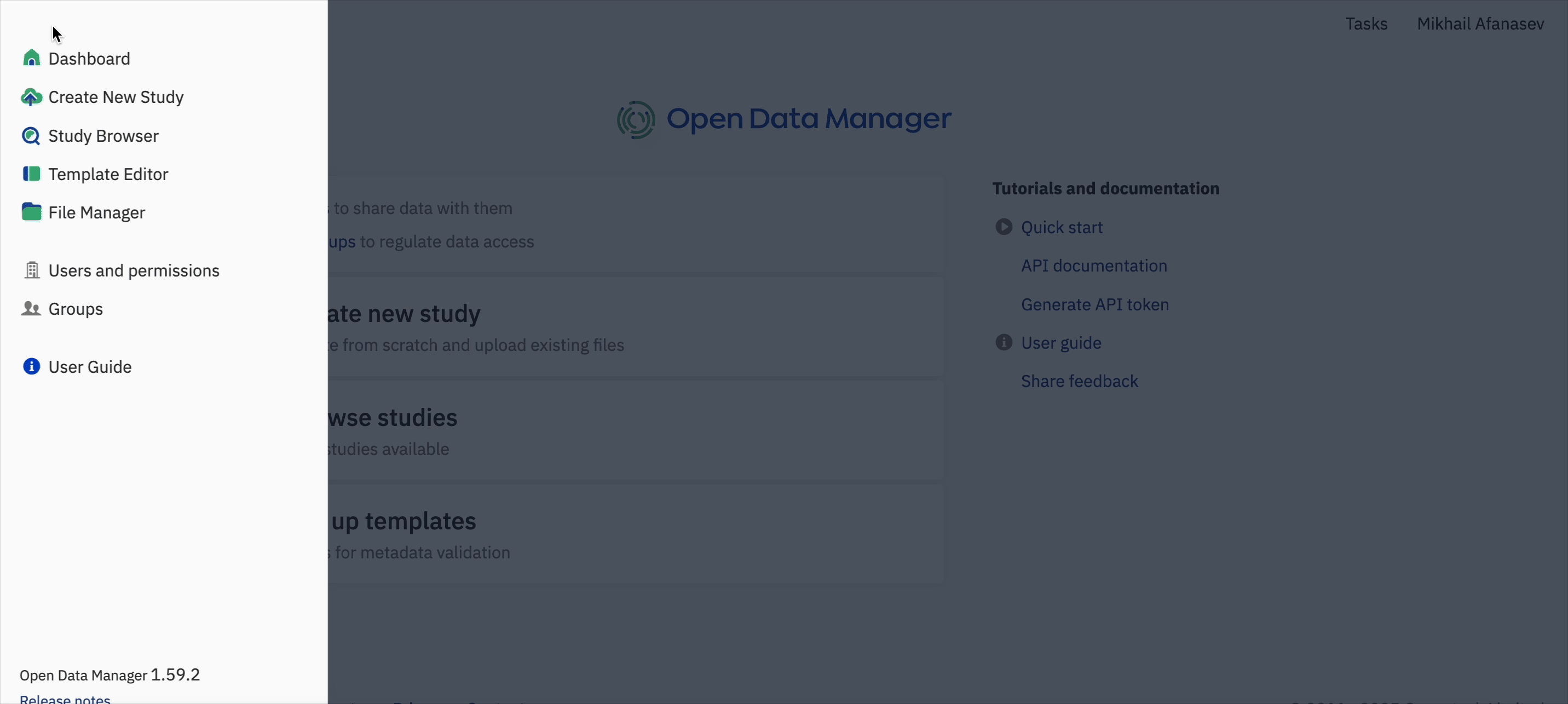Open File Manager from the sidebar
The width and height of the screenshot is (1568, 704).
(x=97, y=212)
